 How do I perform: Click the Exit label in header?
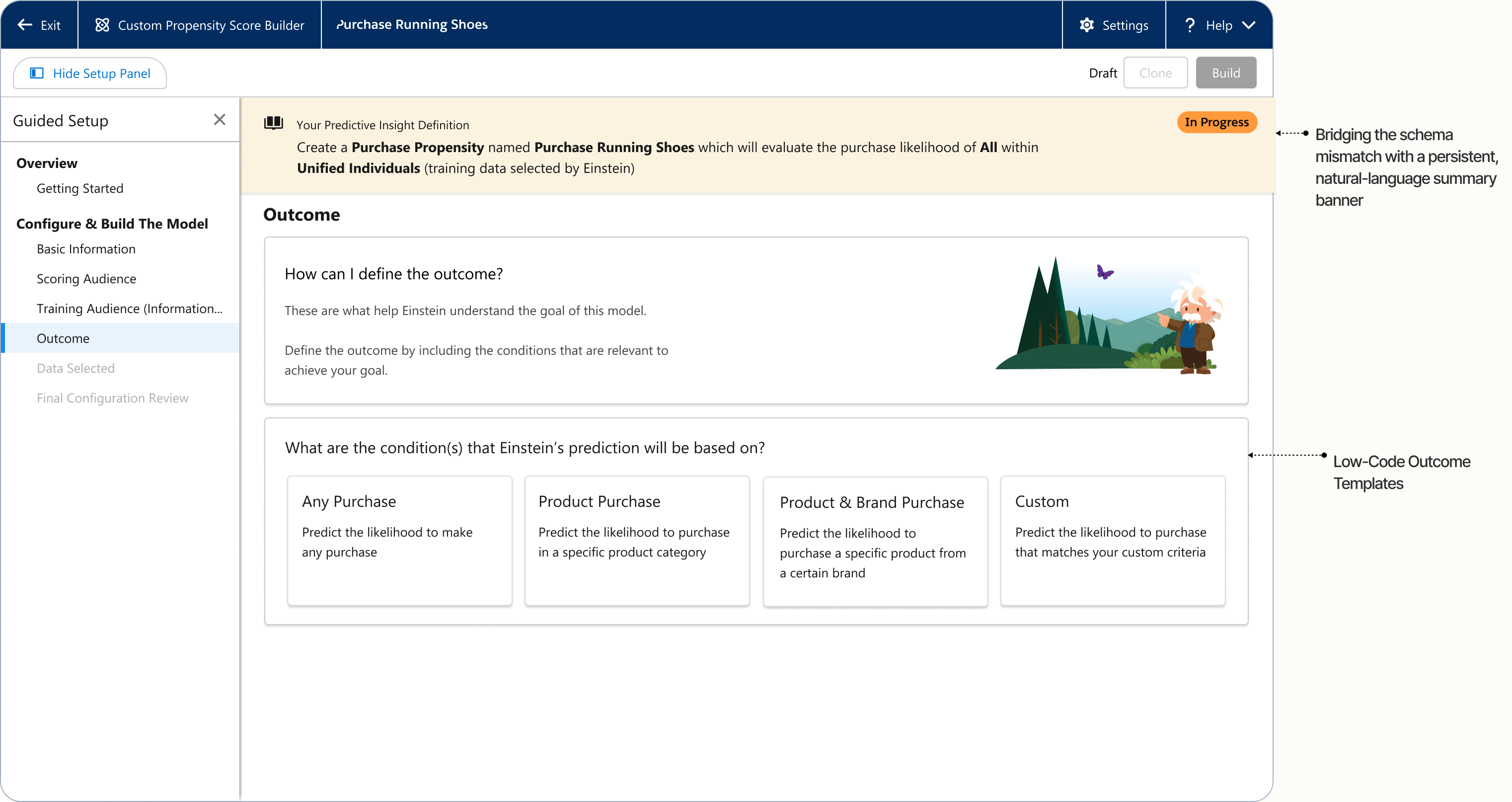click(x=51, y=25)
